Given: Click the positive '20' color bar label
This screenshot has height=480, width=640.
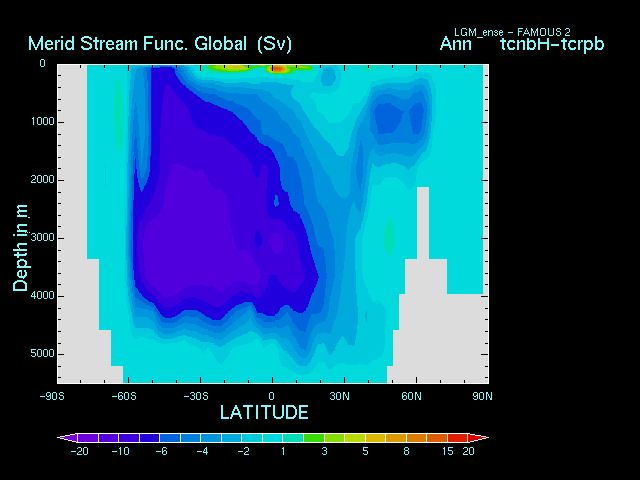Looking at the screenshot, I should point(468,451).
